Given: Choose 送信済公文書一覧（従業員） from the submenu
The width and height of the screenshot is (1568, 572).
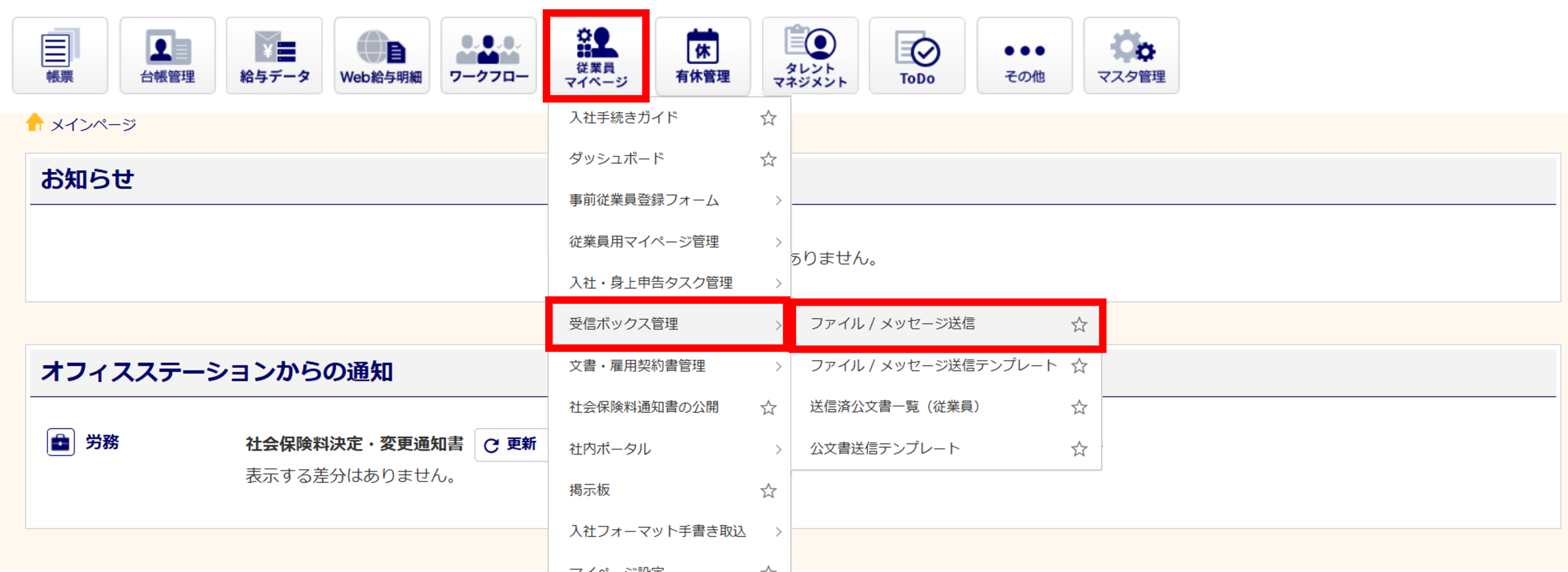Looking at the screenshot, I should 894,407.
